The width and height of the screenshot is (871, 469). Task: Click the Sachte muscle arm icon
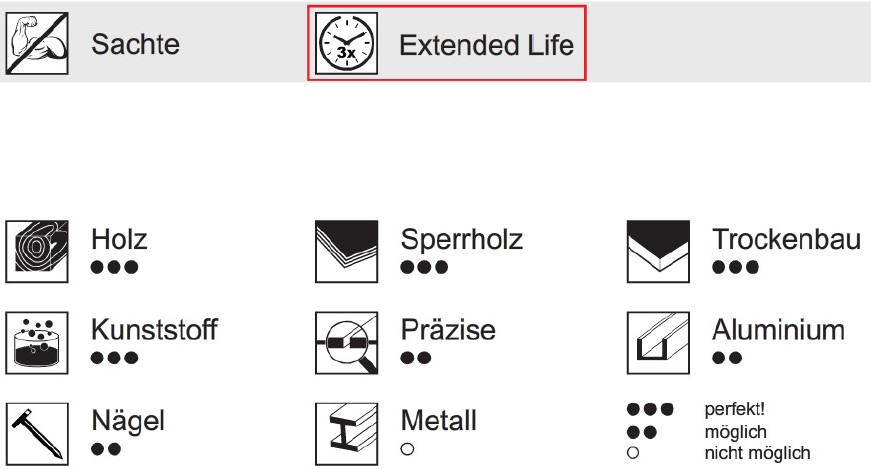pyautogui.click(x=37, y=44)
